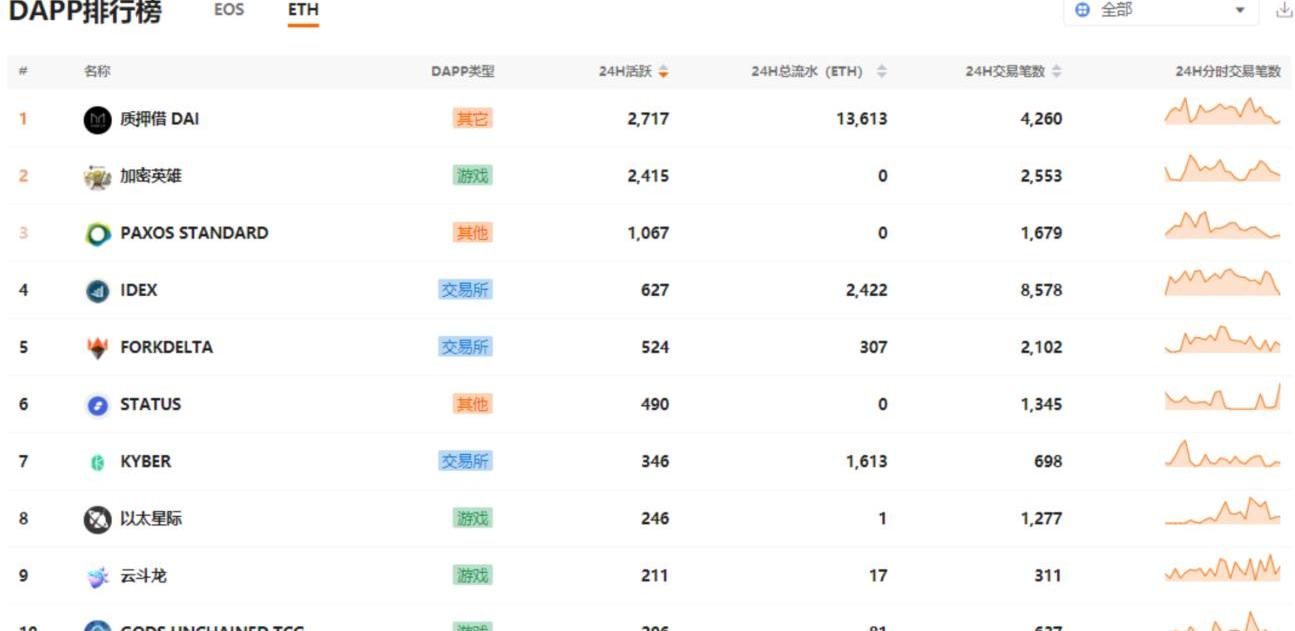Click the sparkline chart for FORKDELTA

point(1222,339)
